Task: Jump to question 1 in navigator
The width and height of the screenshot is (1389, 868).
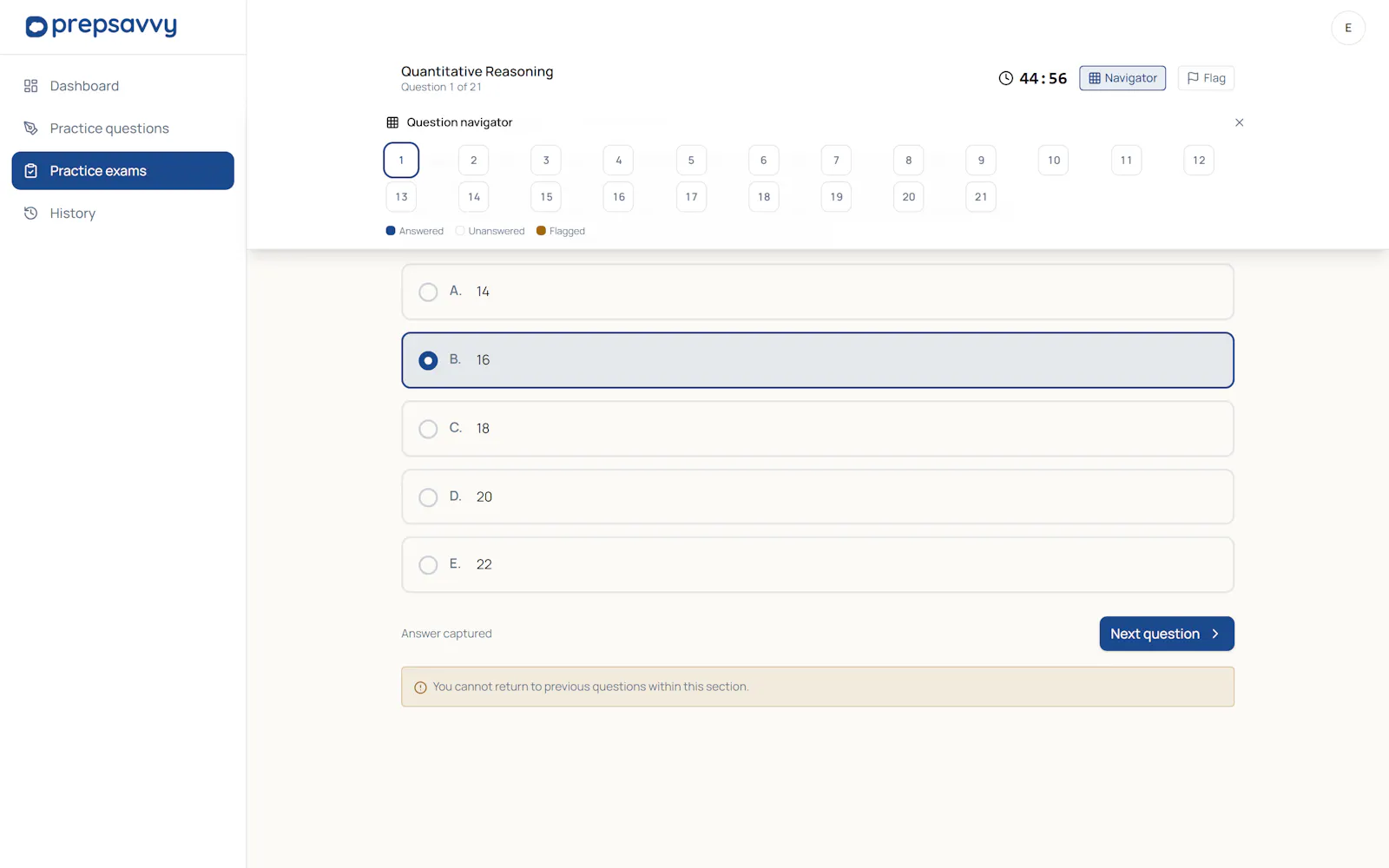Action: tap(401, 160)
